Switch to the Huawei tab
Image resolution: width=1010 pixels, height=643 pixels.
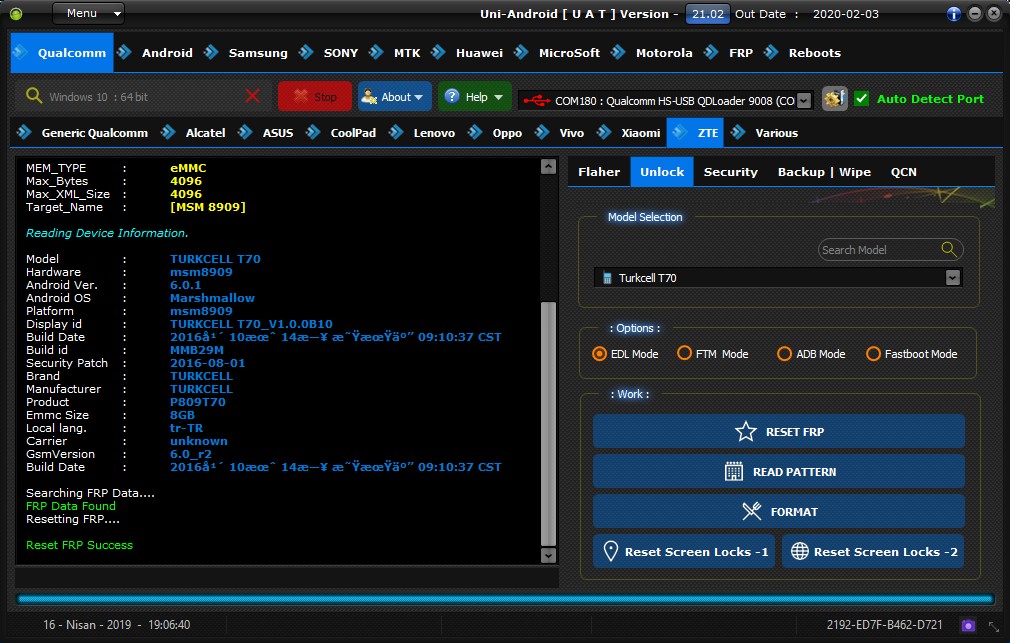(479, 53)
